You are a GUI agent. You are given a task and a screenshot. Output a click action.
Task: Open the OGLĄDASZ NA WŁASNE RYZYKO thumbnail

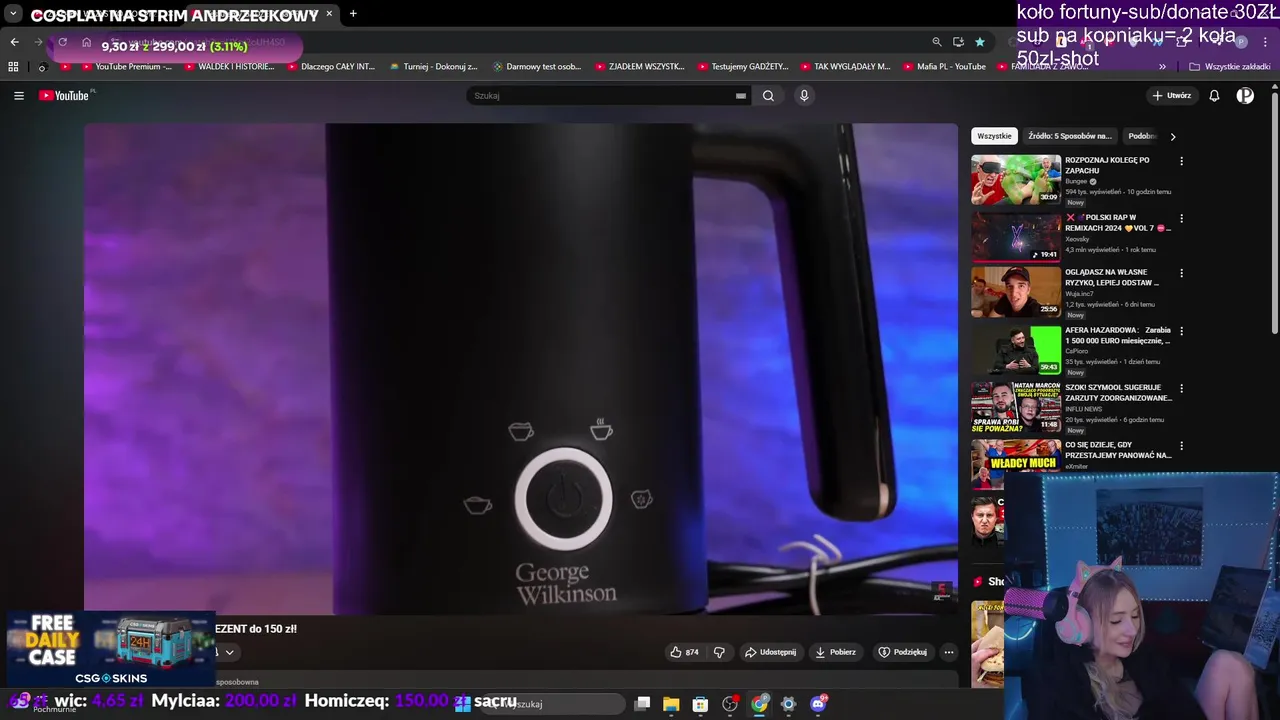click(1016, 292)
